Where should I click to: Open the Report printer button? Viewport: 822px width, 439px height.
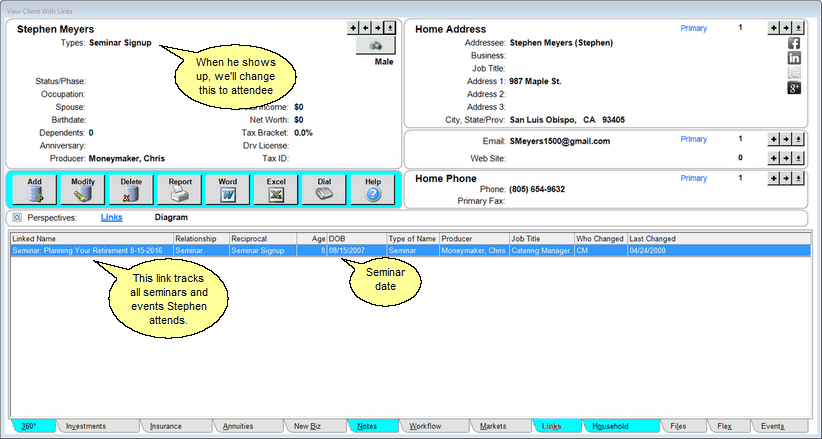[180, 189]
